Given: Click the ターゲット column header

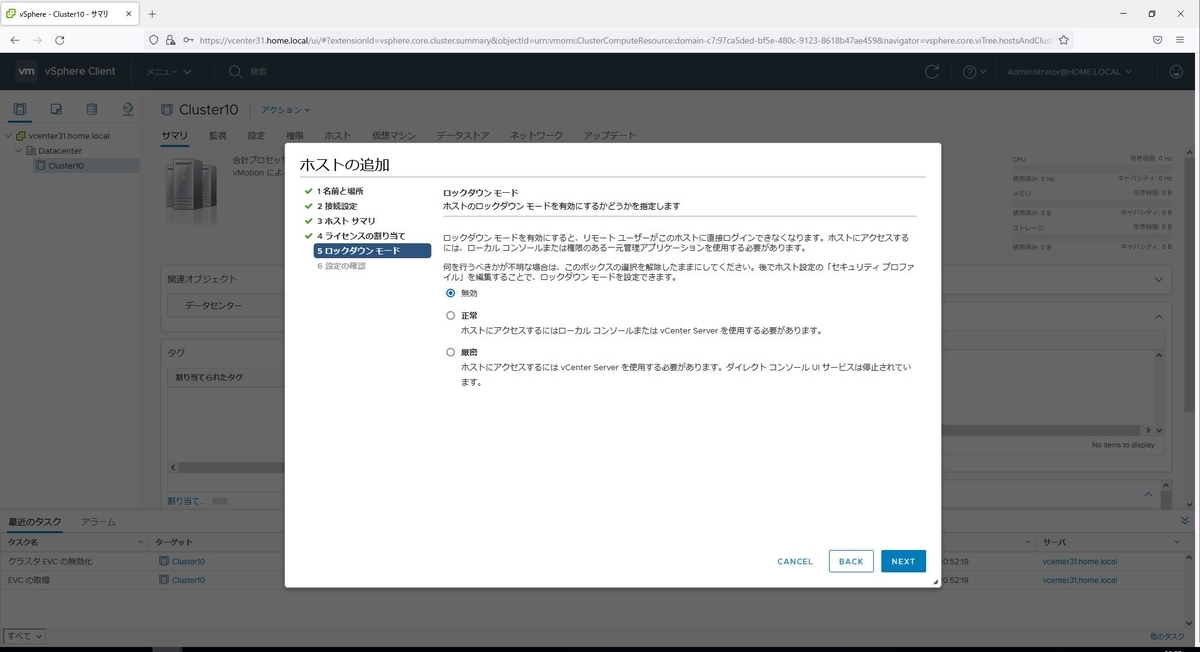Looking at the screenshot, I should pyautogui.click(x=173, y=541).
